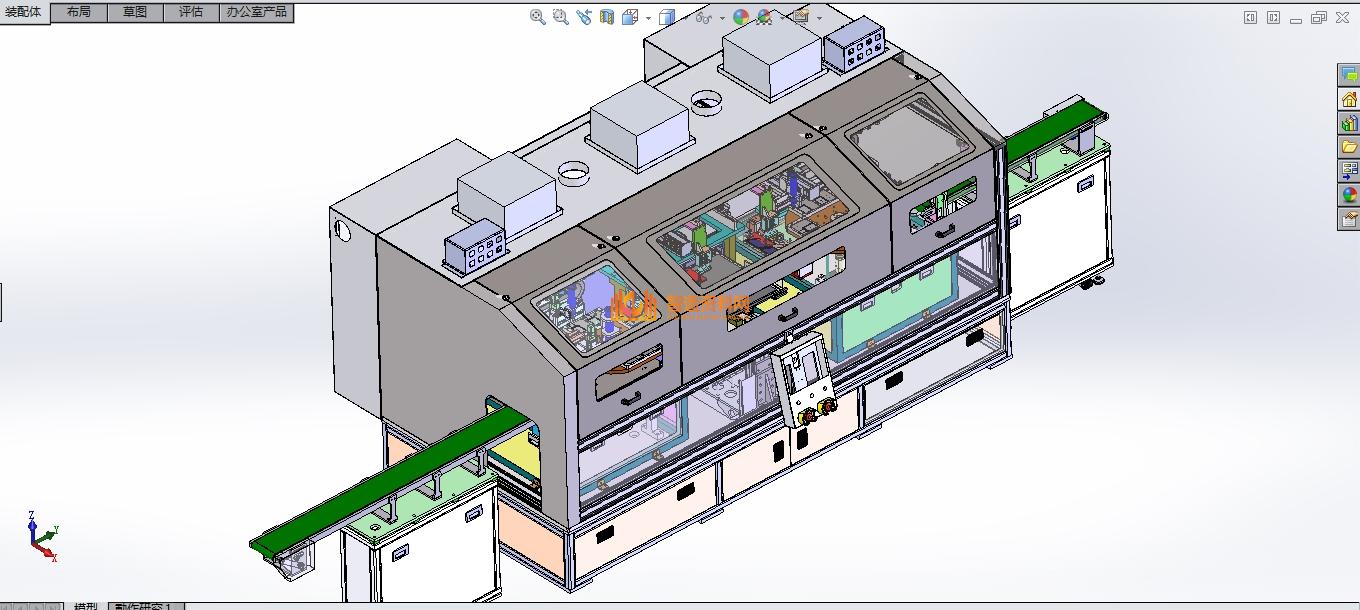Open Custom Properties icon in task pane
The width and height of the screenshot is (1360, 610).
coord(1349,219)
